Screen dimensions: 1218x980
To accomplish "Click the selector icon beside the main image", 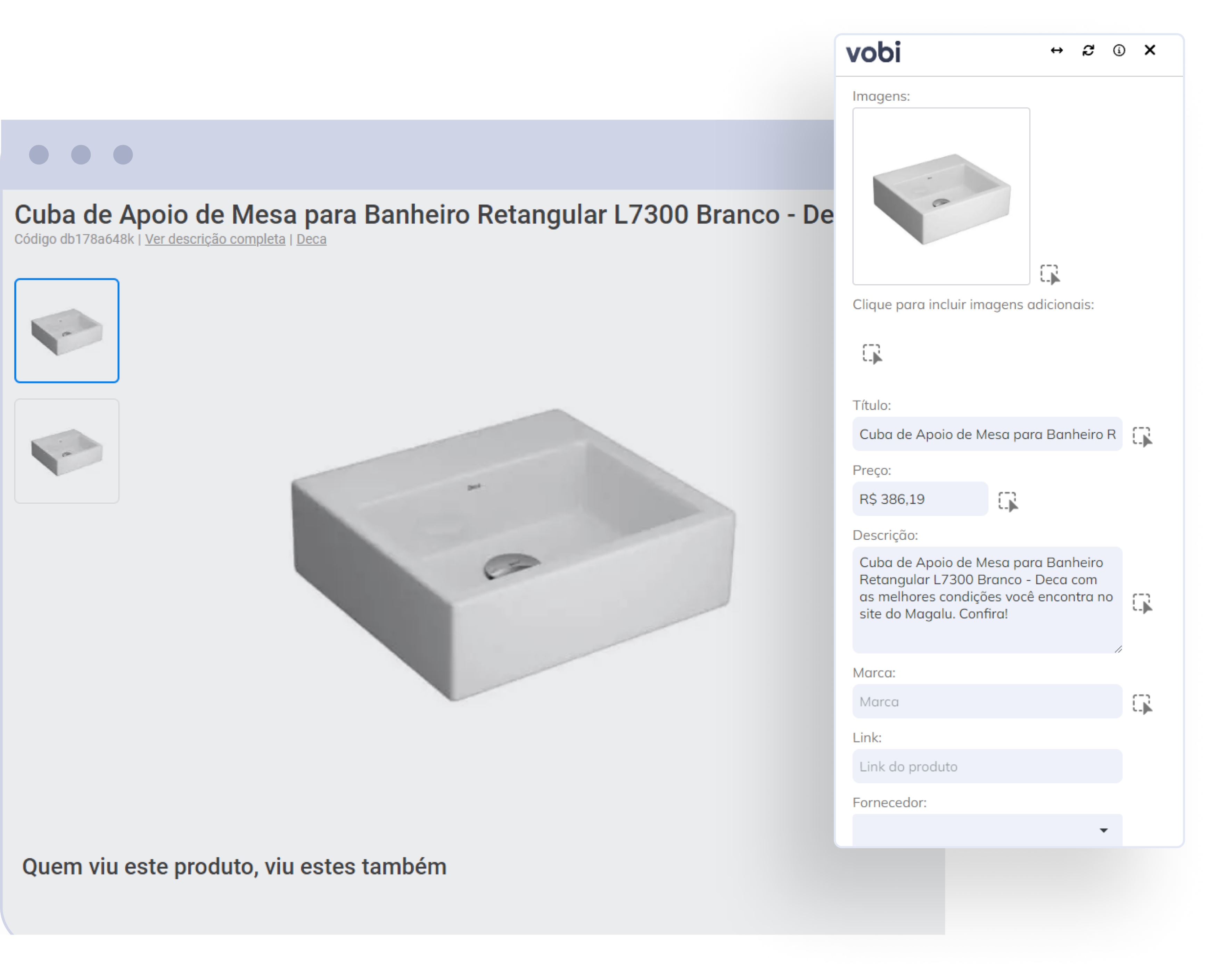I will click(1050, 274).
